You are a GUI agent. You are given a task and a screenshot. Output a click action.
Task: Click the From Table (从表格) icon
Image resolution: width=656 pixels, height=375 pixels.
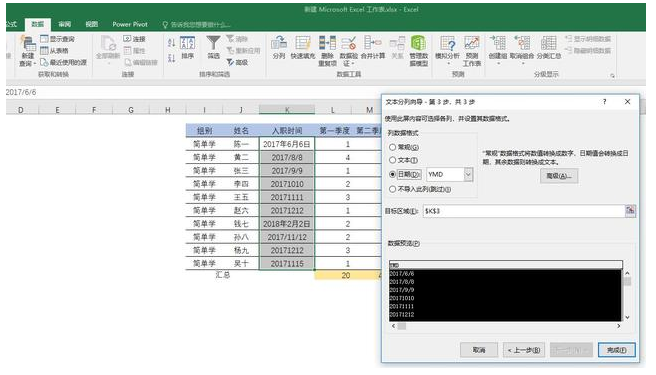[x=44, y=51]
